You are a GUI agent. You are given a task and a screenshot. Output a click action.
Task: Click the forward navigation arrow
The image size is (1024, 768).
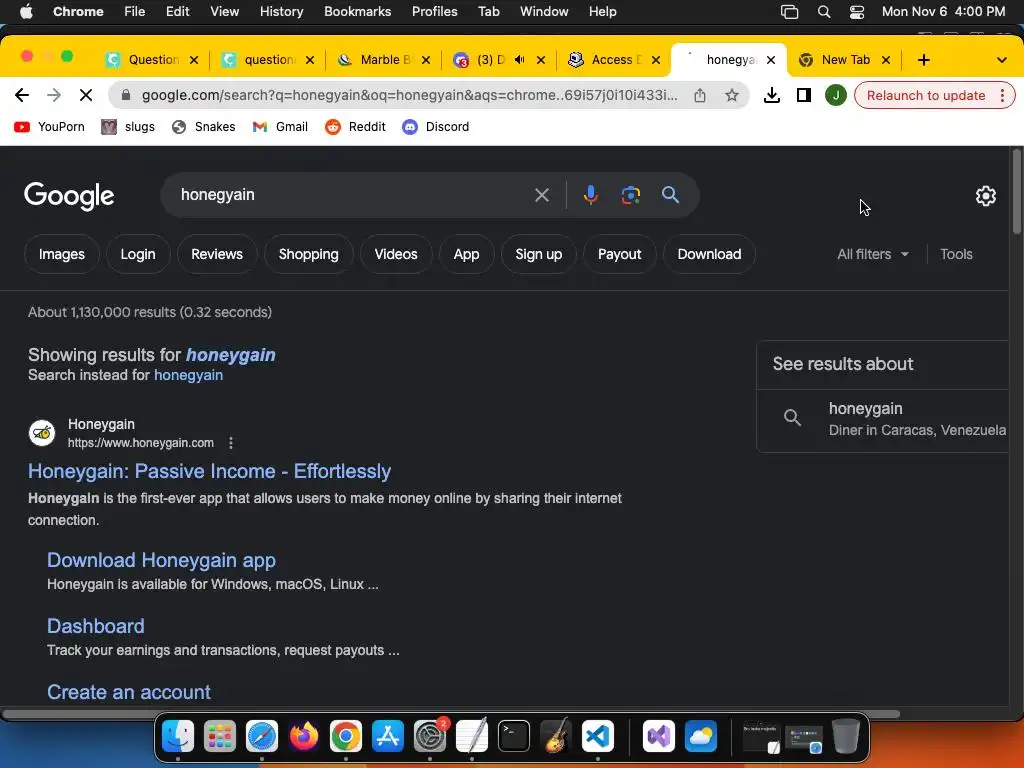click(x=54, y=95)
